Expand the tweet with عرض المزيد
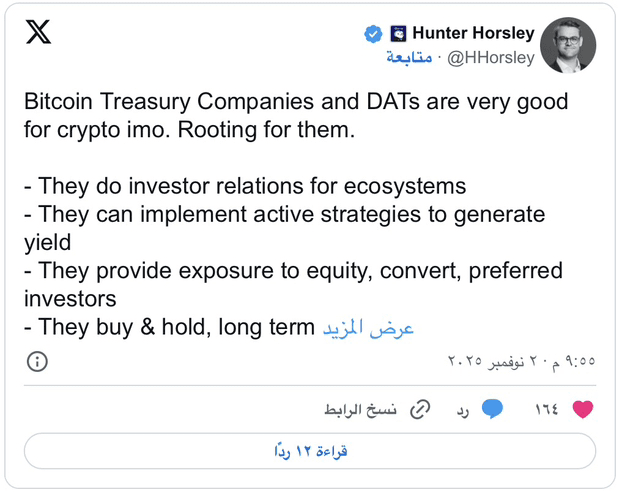The width and height of the screenshot is (622, 492). 368,328
